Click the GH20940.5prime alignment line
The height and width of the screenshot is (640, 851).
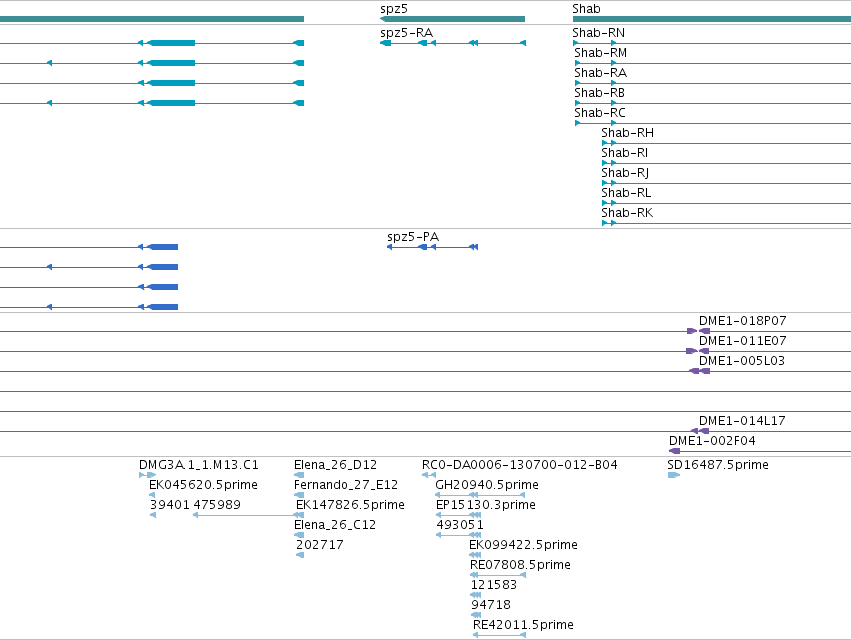click(480, 495)
